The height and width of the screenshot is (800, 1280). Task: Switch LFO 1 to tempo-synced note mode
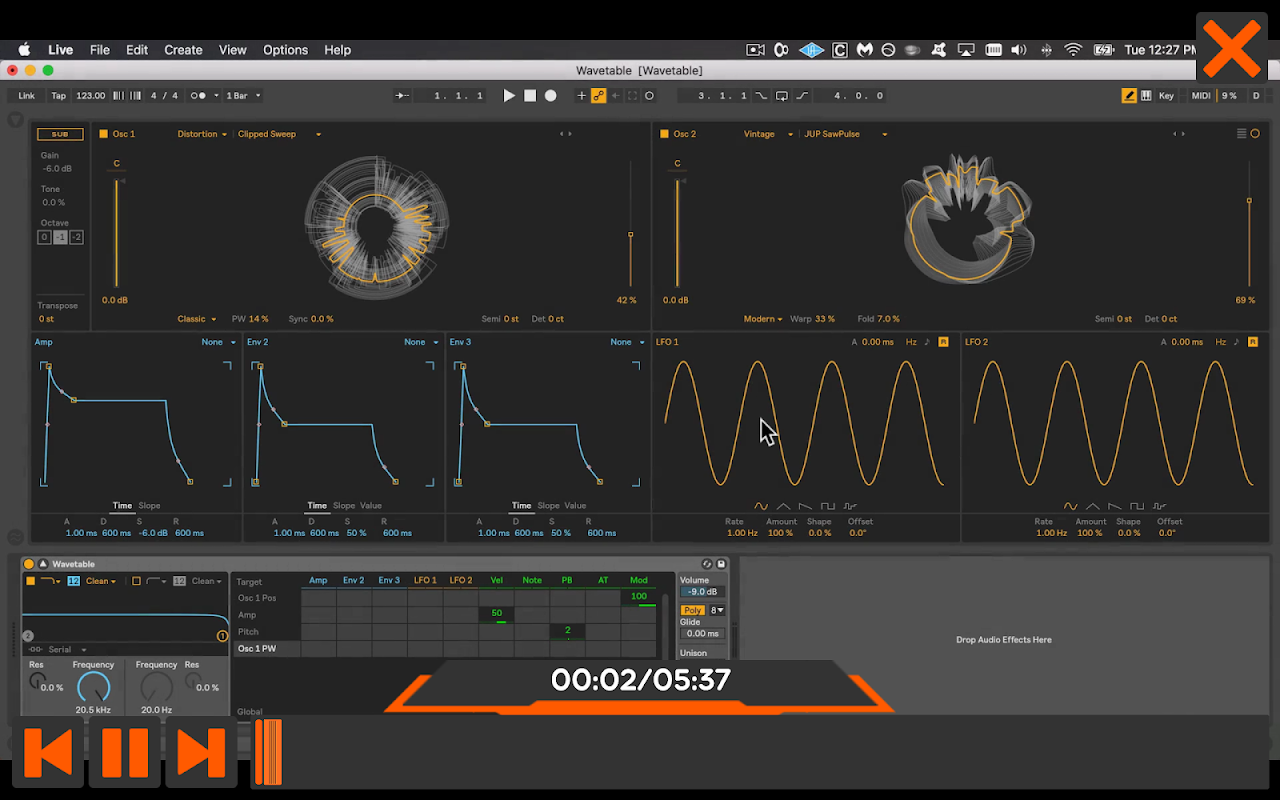tap(927, 342)
